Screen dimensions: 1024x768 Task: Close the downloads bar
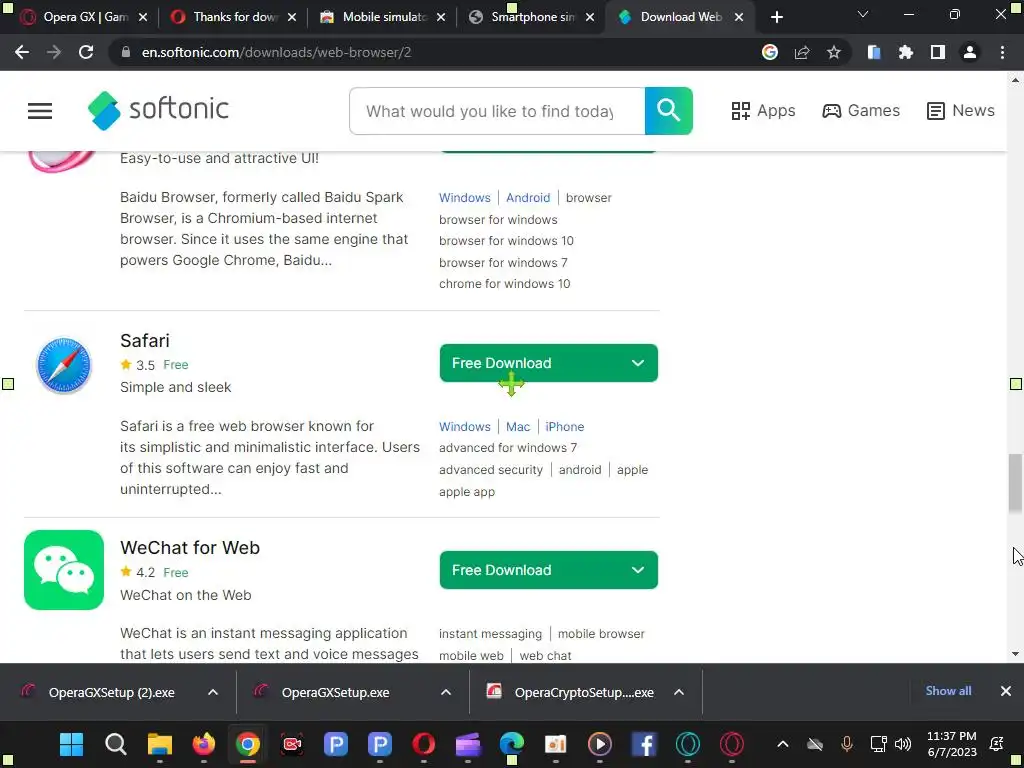pyautogui.click(x=1006, y=691)
